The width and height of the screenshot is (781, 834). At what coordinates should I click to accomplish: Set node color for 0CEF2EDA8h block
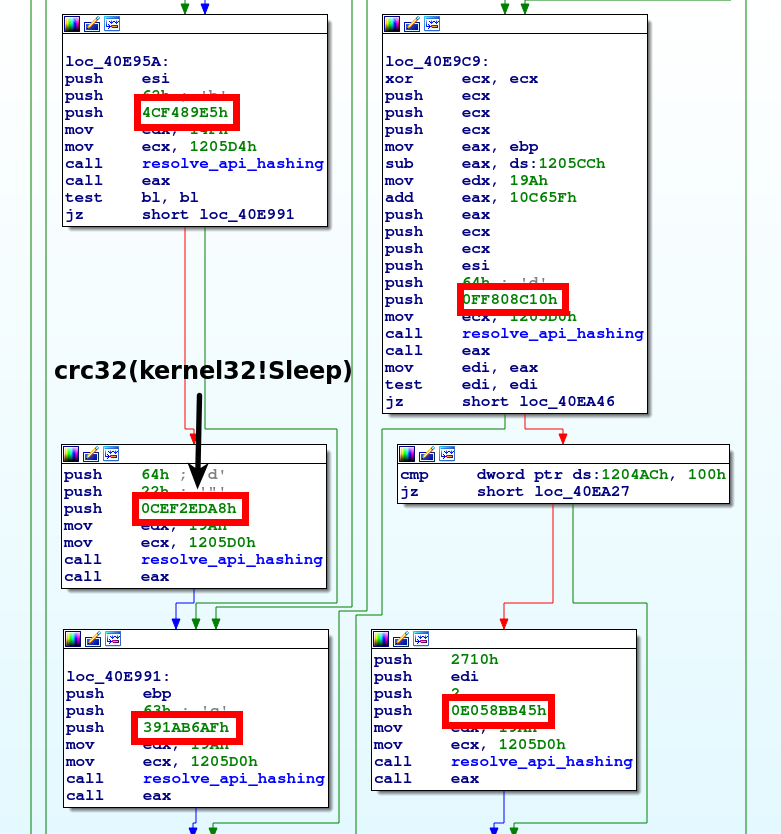[x=71, y=454]
